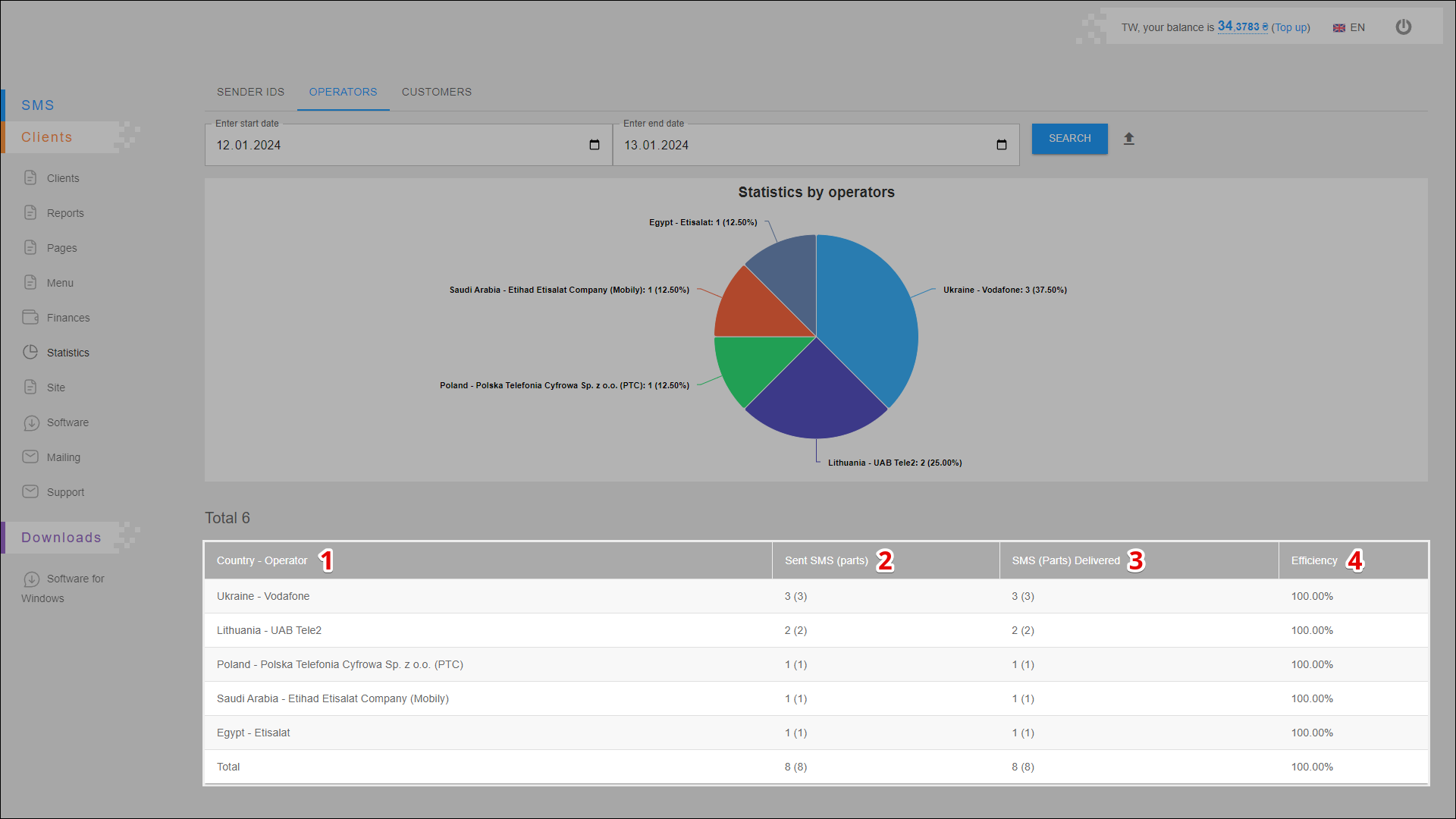Click the Top up balance link
The width and height of the screenshot is (1456, 819).
pos(1290,27)
